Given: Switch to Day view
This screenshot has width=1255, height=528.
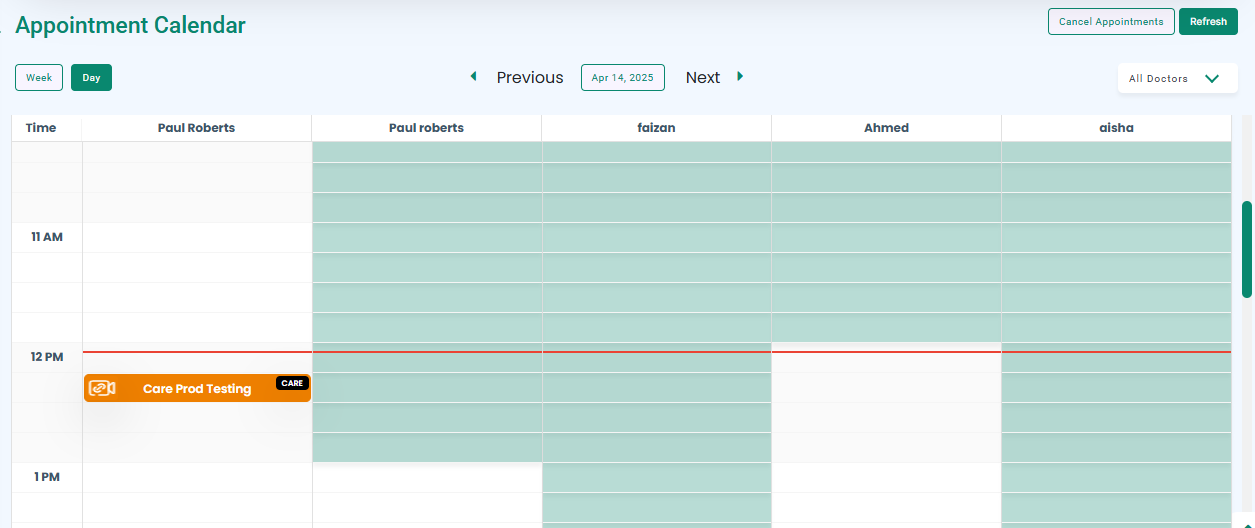Looking at the screenshot, I should coord(91,77).
